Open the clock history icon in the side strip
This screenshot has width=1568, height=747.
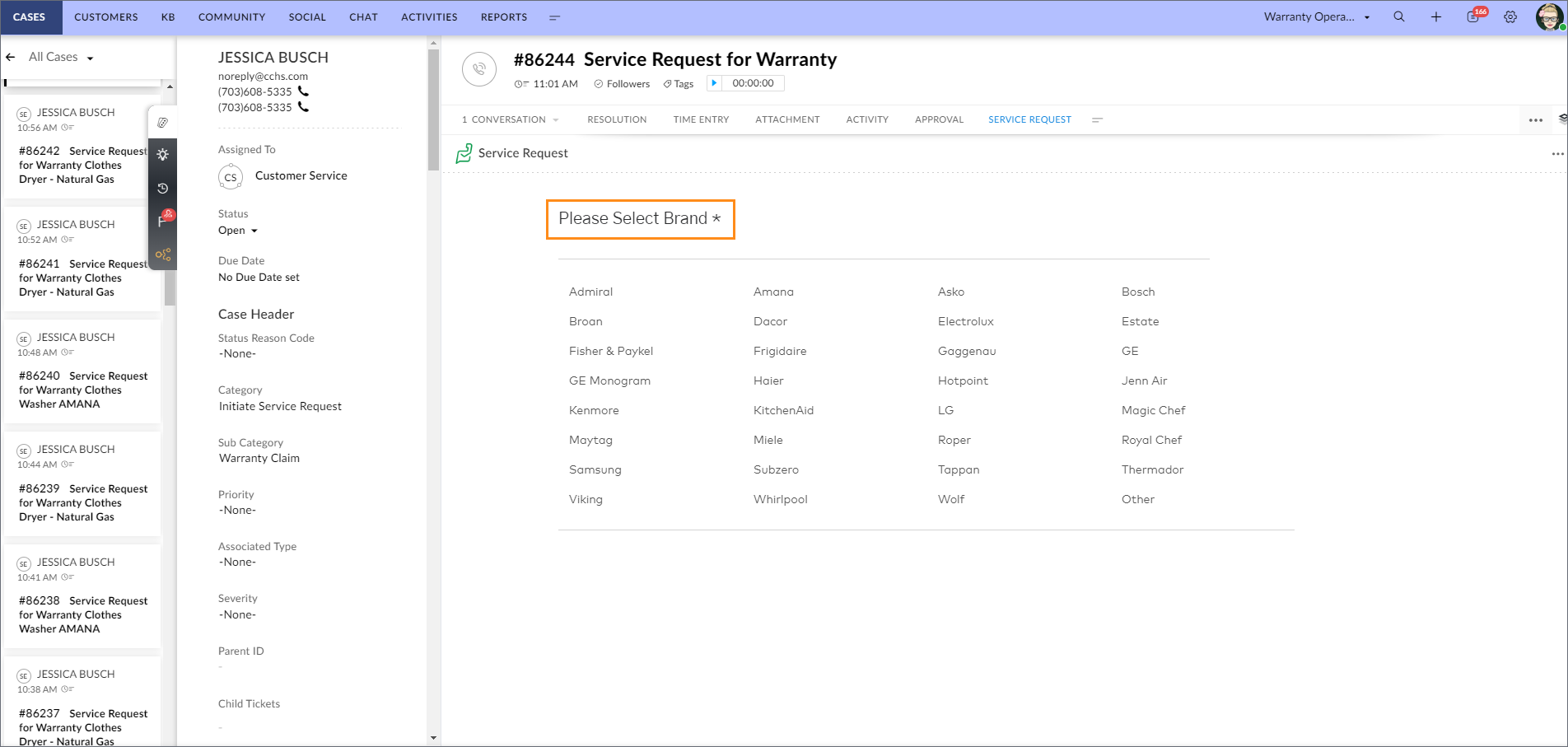click(x=163, y=189)
